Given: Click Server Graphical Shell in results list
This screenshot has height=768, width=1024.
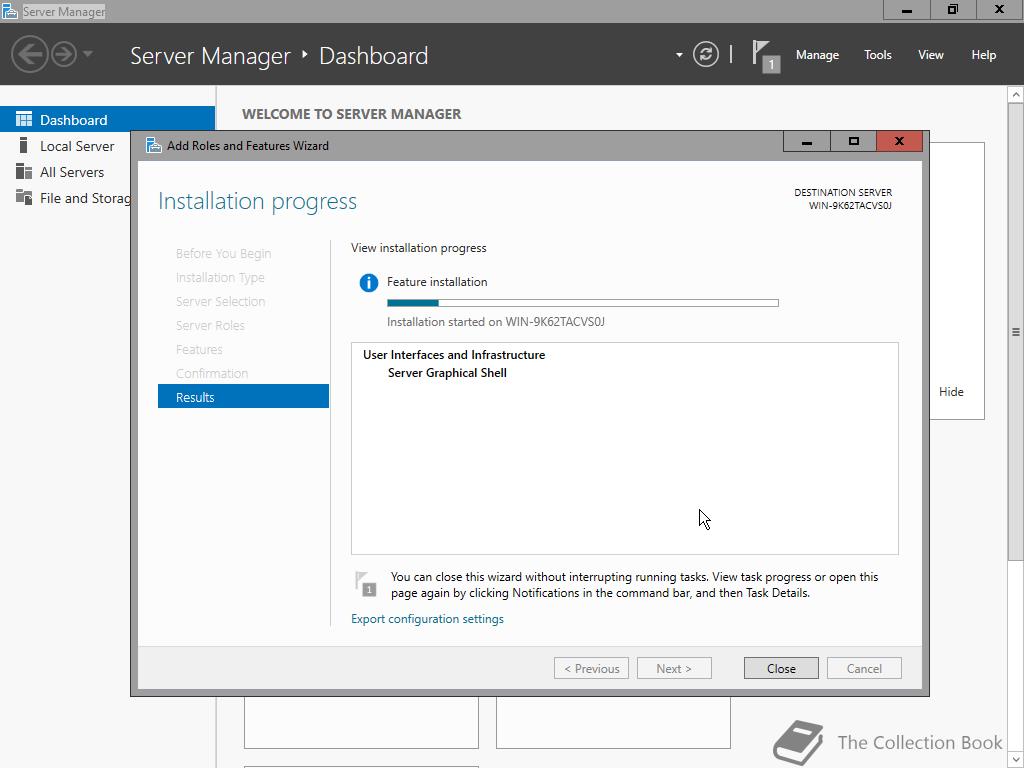Looking at the screenshot, I should click(x=447, y=373).
